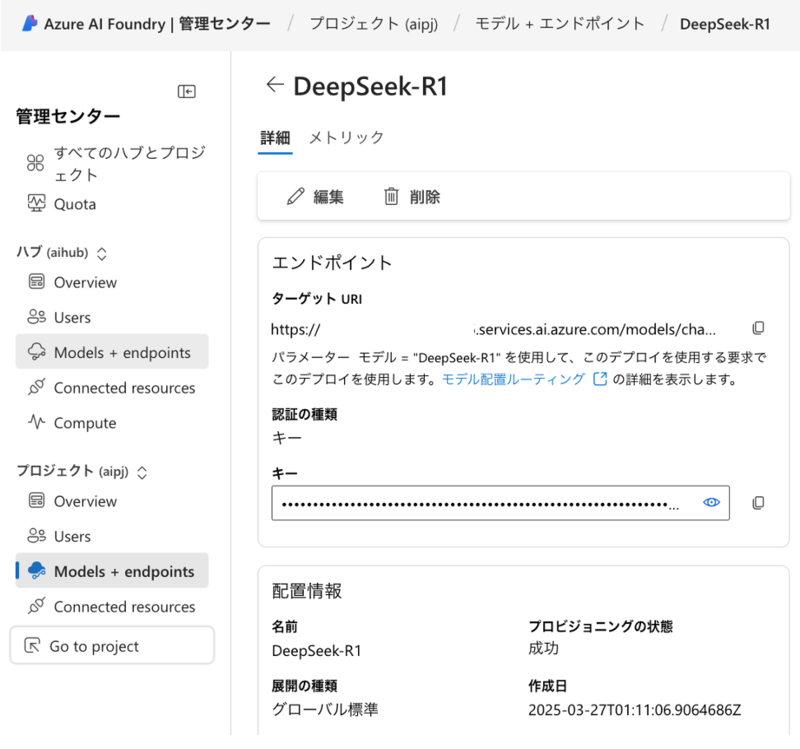Click the 配置情報 section heading
800x749 pixels.
click(307, 591)
